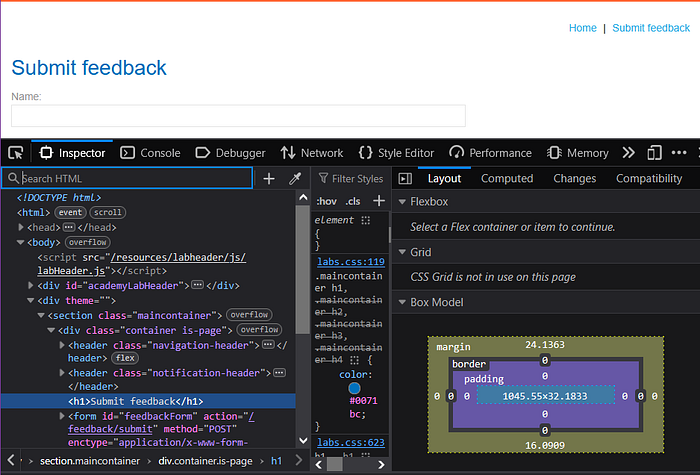Image resolution: width=700 pixels, height=475 pixels.
Task: Click the content size 1045.55×32.1833
Action: coord(545,396)
